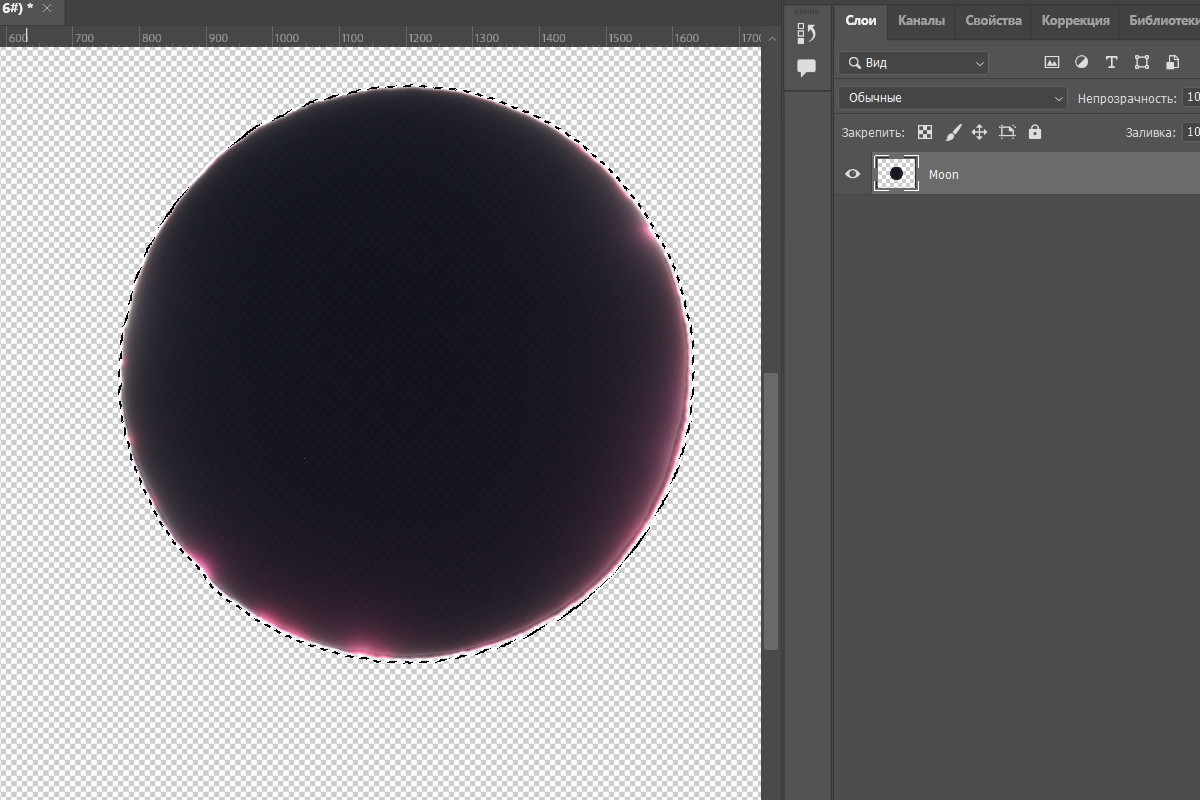The image size is (1200, 800).
Task: Switch to the Слои tab
Action: pos(860,20)
